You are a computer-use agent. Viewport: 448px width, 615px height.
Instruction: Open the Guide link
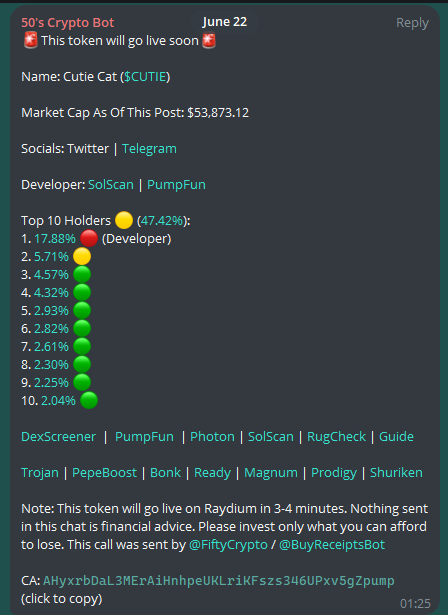click(x=396, y=437)
